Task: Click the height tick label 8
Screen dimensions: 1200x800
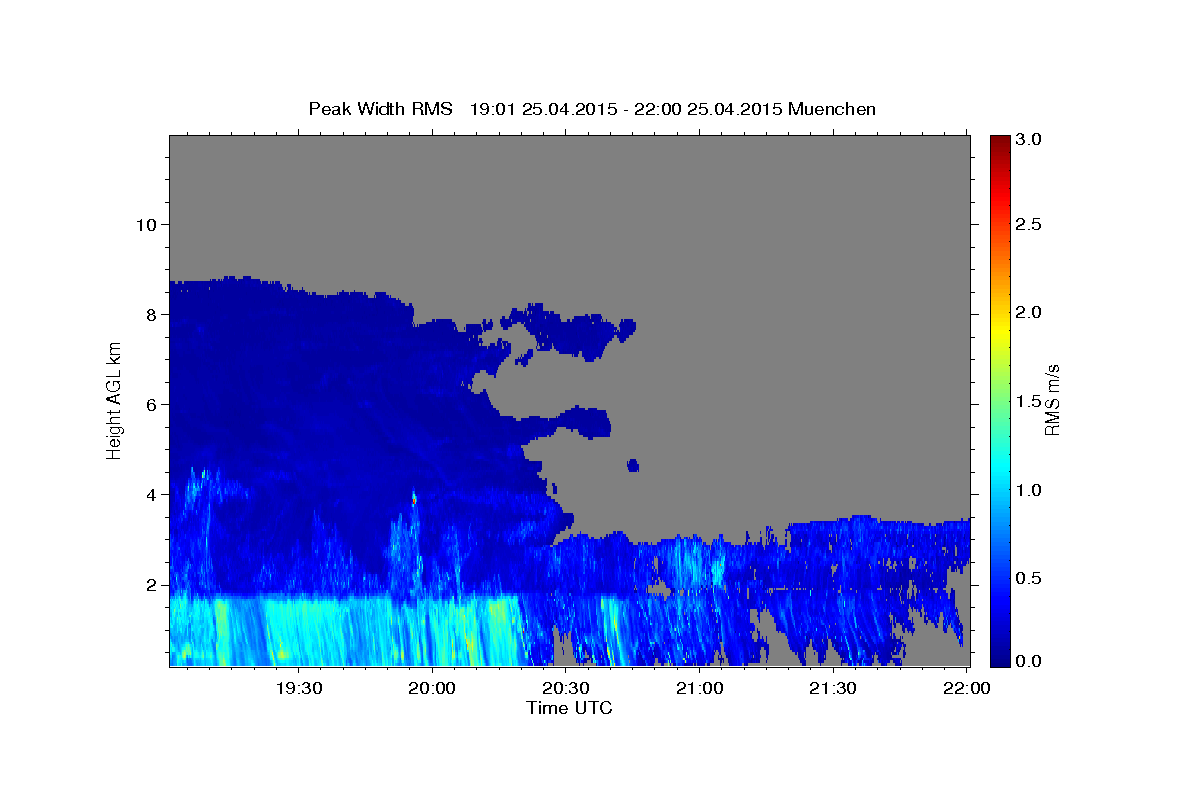Action: tap(150, 314)
